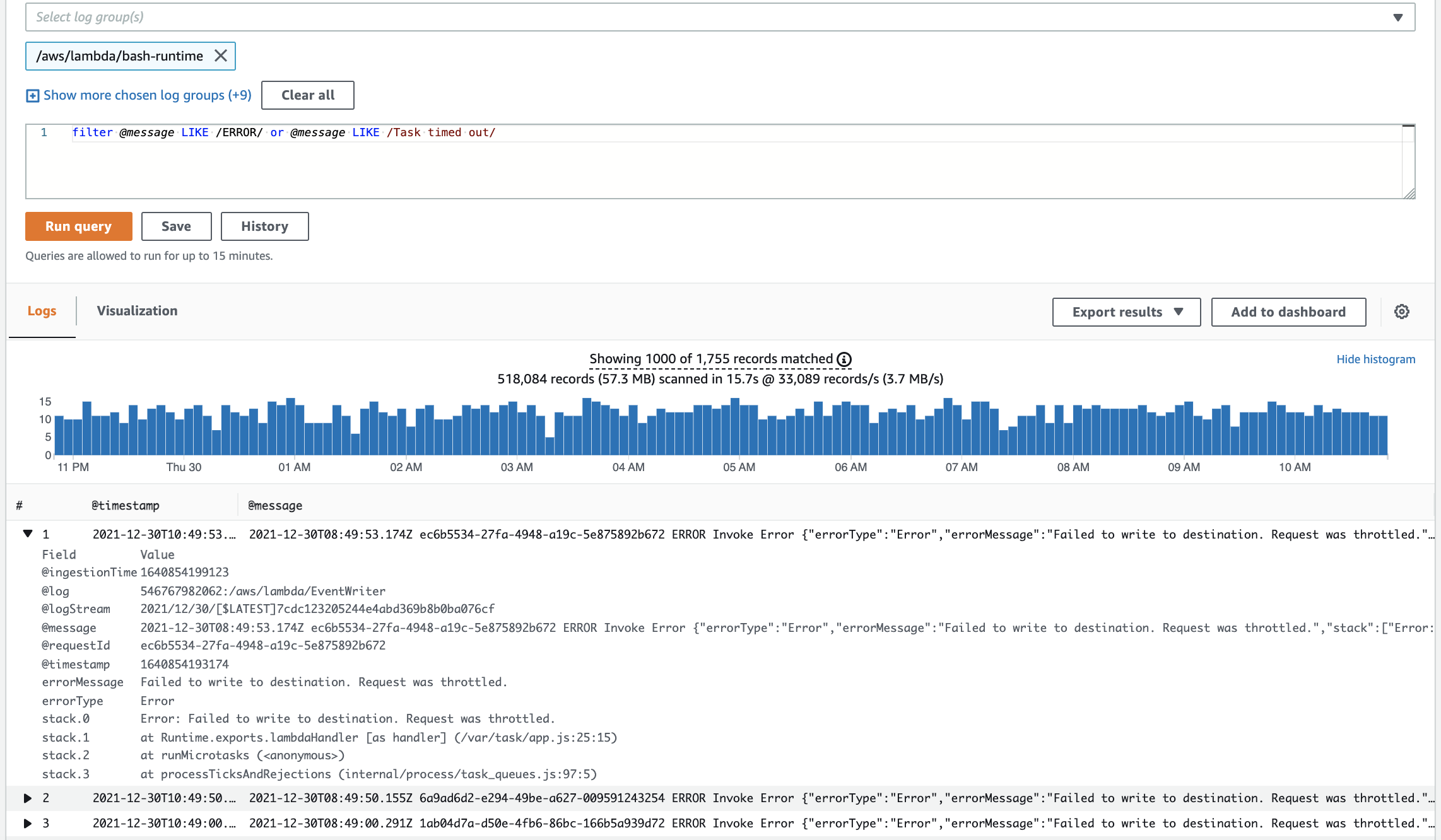Switch to the Visualization tab

pyautogui.click(x=137, y=310)
